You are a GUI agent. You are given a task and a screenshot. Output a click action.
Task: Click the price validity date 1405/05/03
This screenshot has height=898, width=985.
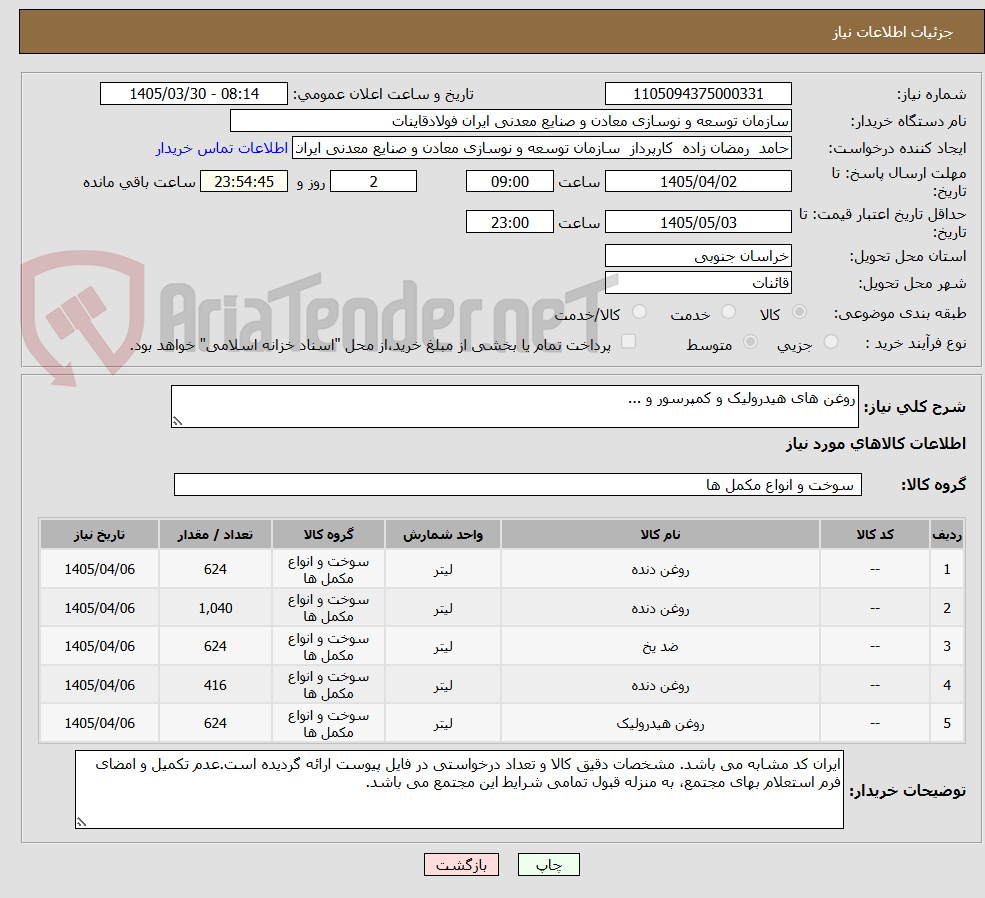coord(698,222)
